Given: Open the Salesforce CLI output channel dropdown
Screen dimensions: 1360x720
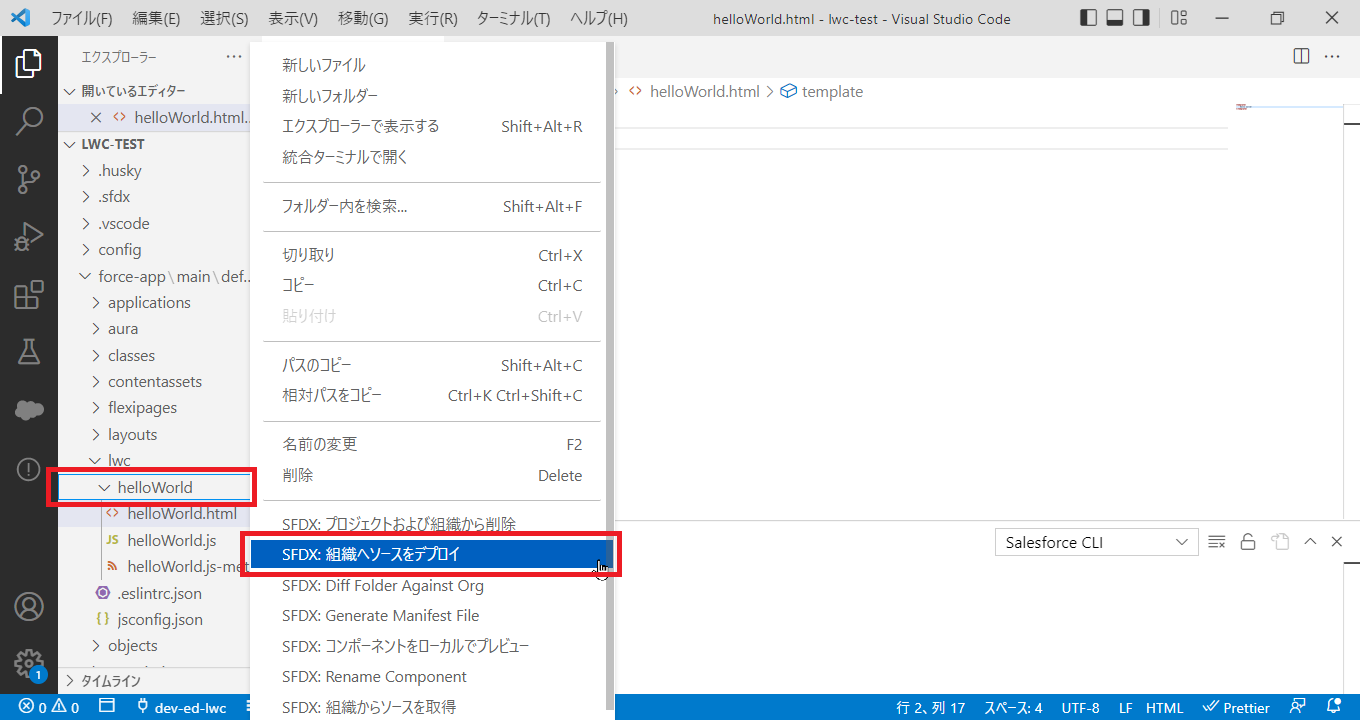Looking at the screenshot, I should pos(1096,542).
